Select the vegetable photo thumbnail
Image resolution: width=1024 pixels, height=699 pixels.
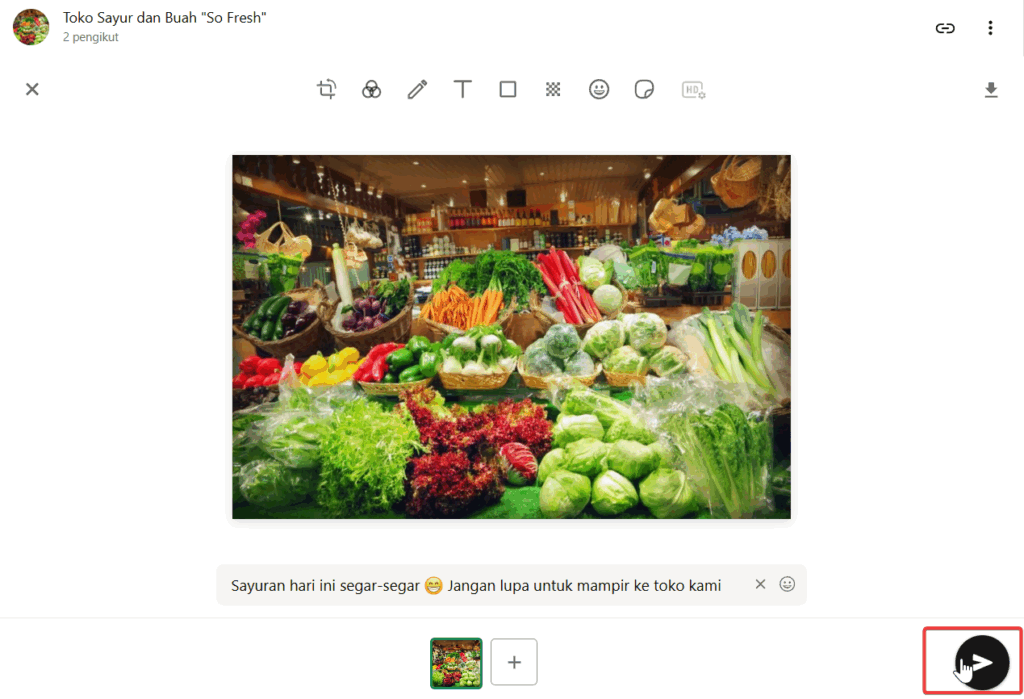point(456,662)
